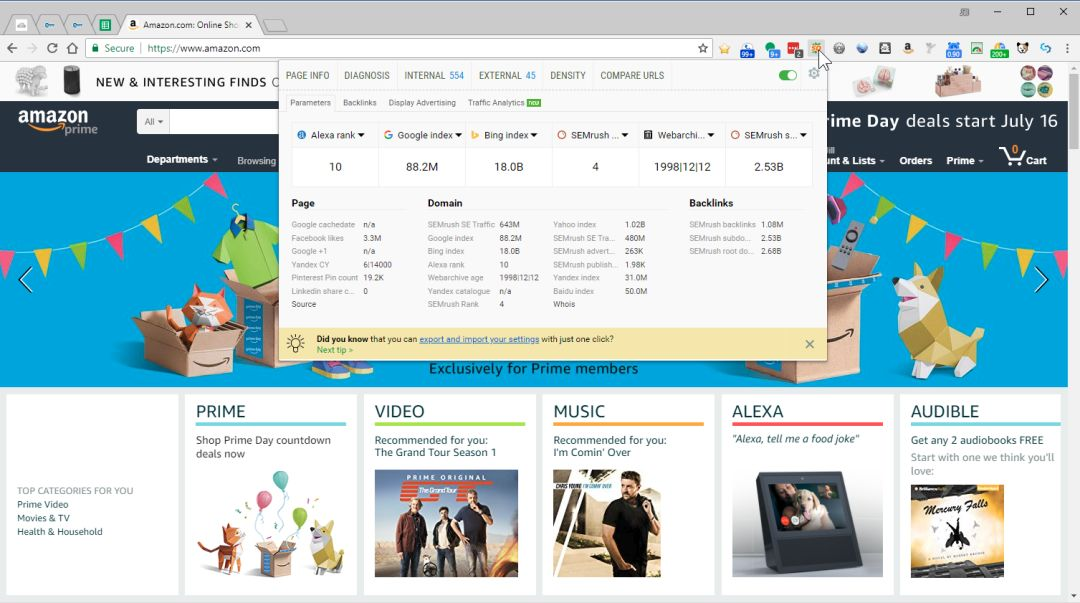
Task: Click Next tip link
Action: tap(335, 350)
